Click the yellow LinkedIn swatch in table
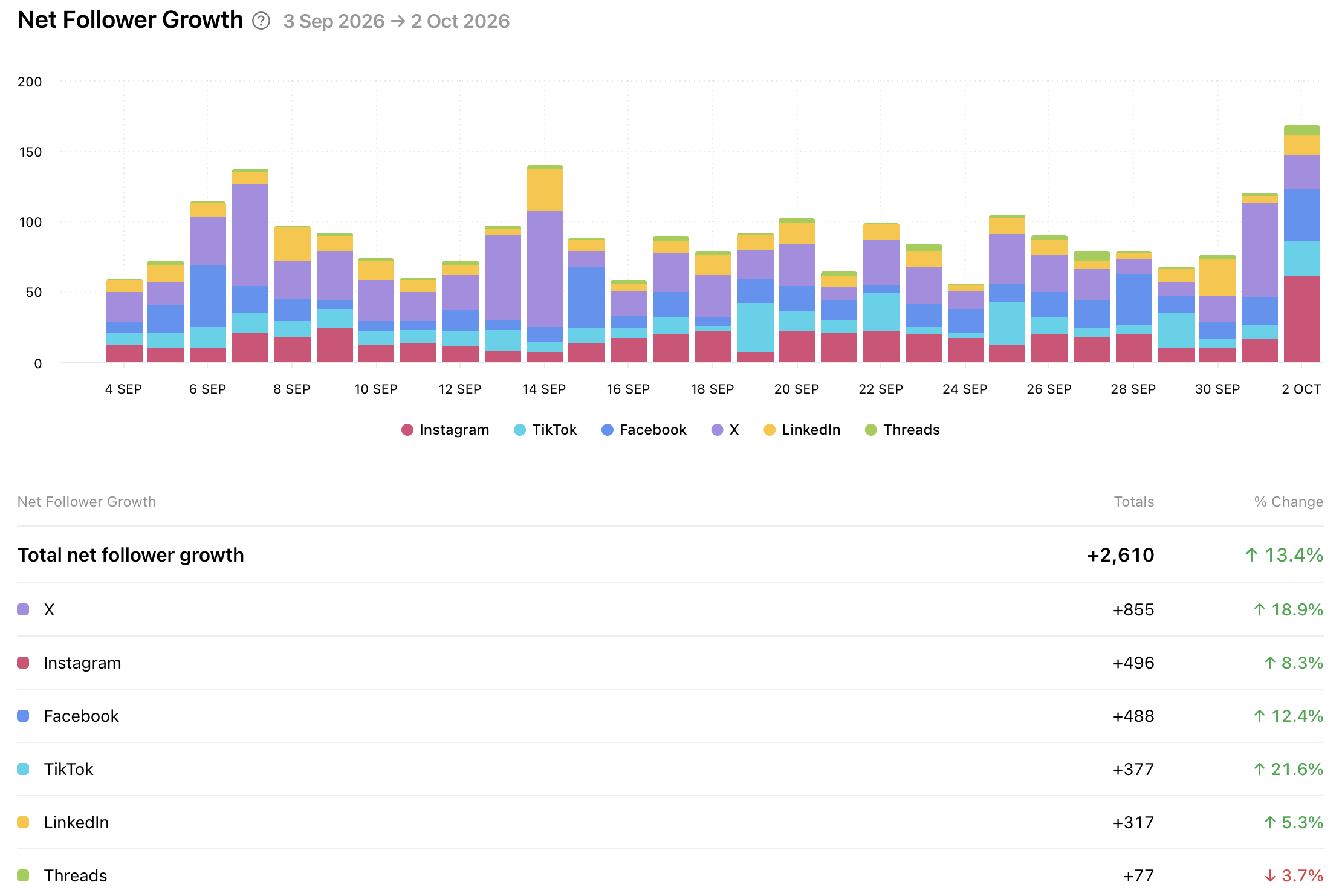This screenshot has height=896, width=1342. [x=23, y=822]
